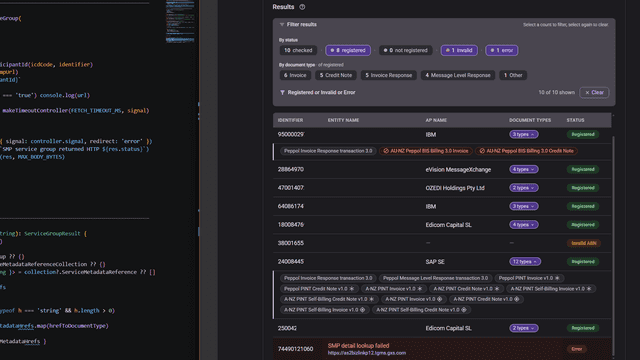
Task: Click the Registered badge for SAP SE row
Action: pyautogui.click(x=583, y=261)
